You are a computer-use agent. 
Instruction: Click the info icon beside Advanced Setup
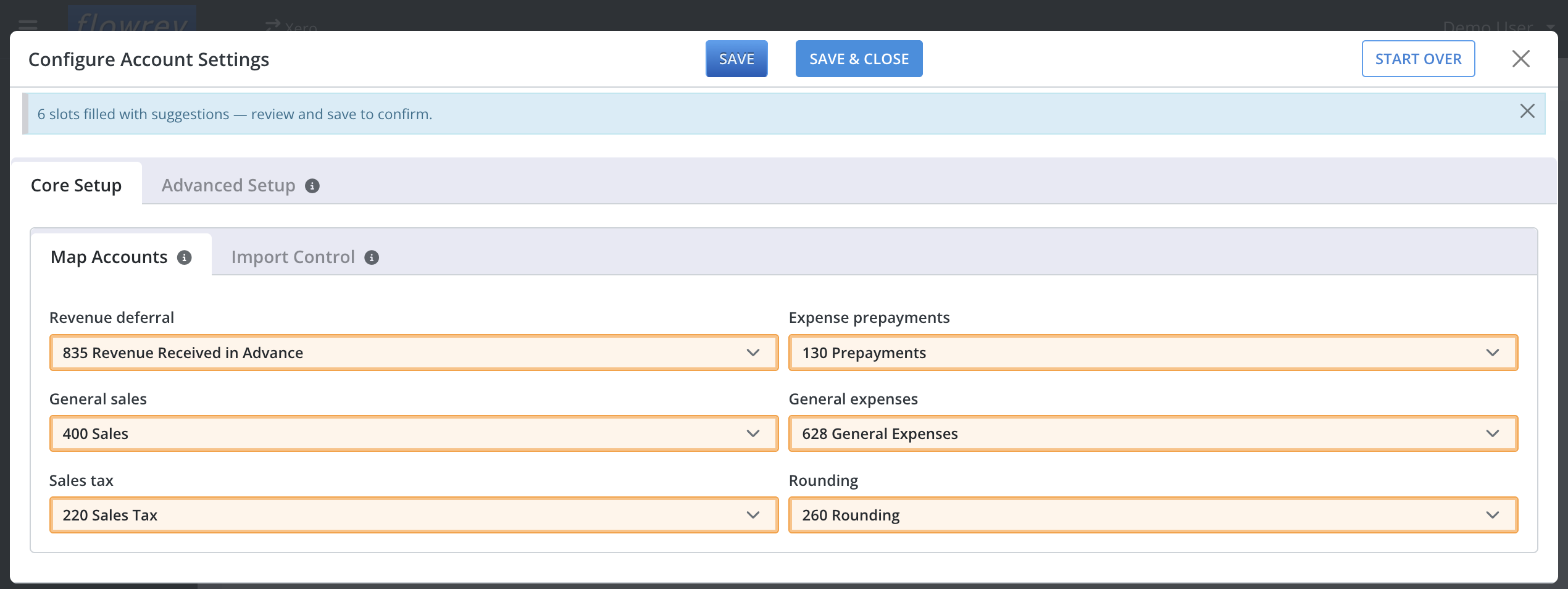(x=312, y=186)
